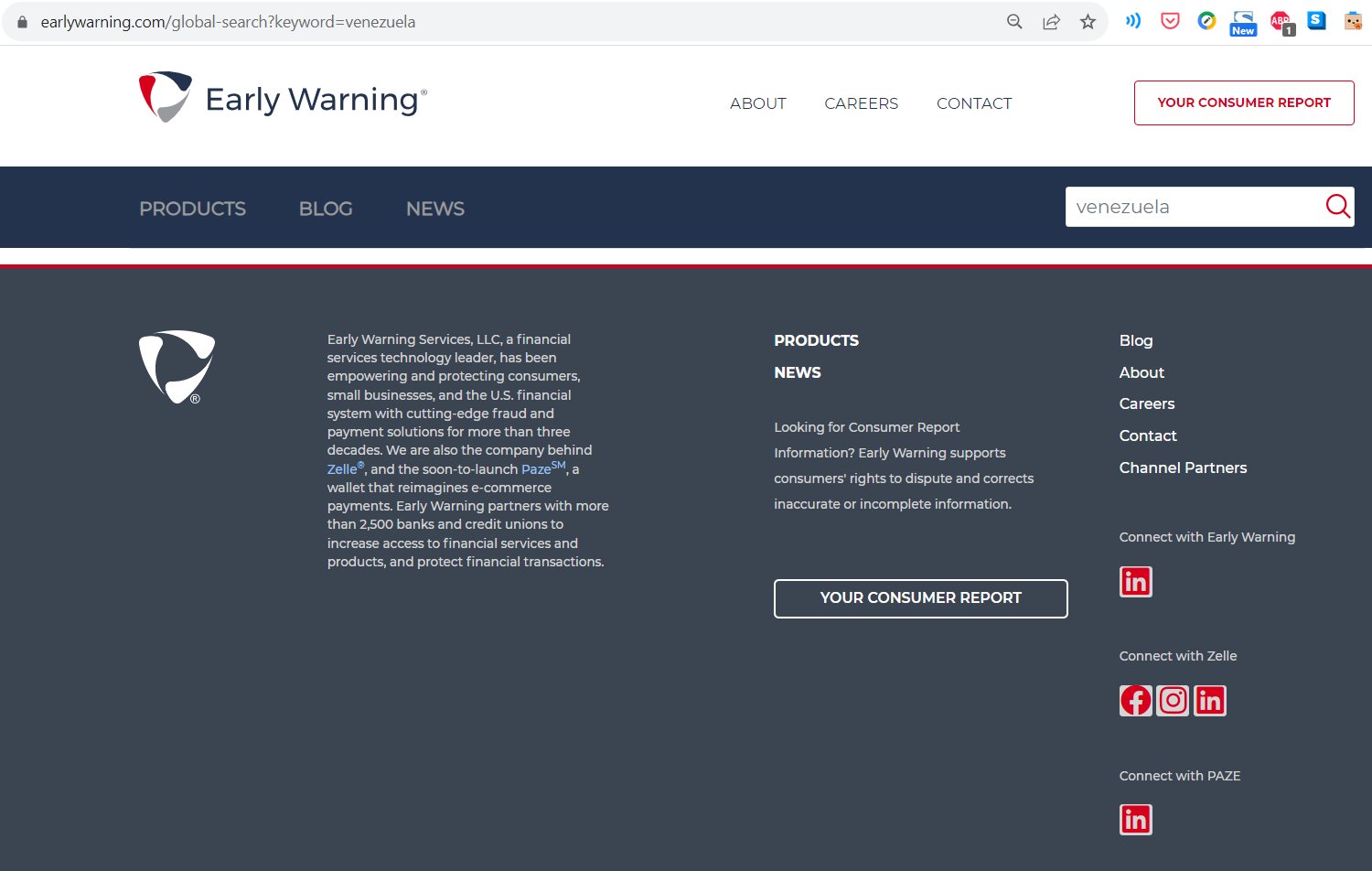Open Zelle Instagram icon
The height and width of the screenshot is (871, 1372).
click(x=1173, y=701)
